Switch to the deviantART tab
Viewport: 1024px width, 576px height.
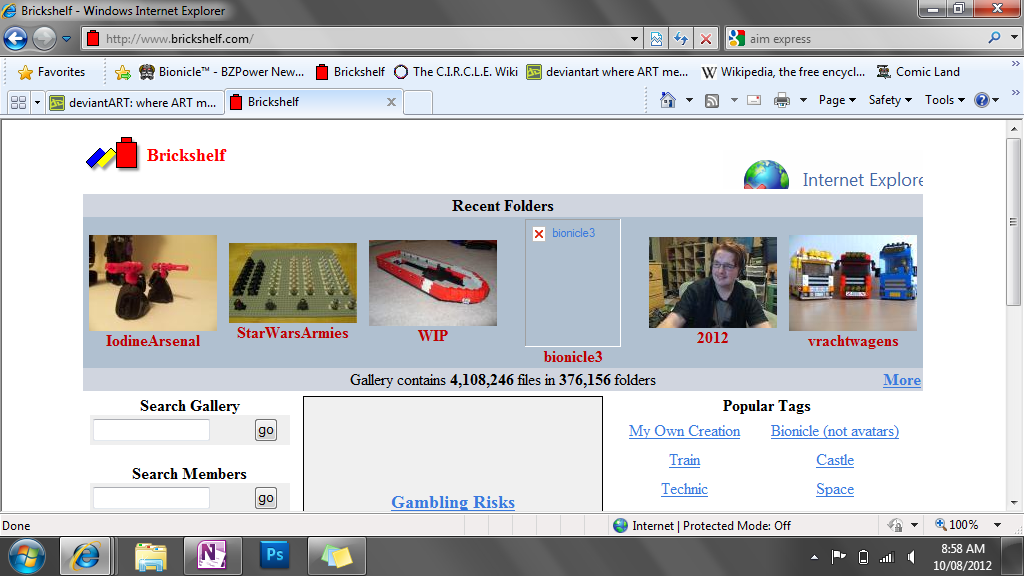(x=135, y=103)
